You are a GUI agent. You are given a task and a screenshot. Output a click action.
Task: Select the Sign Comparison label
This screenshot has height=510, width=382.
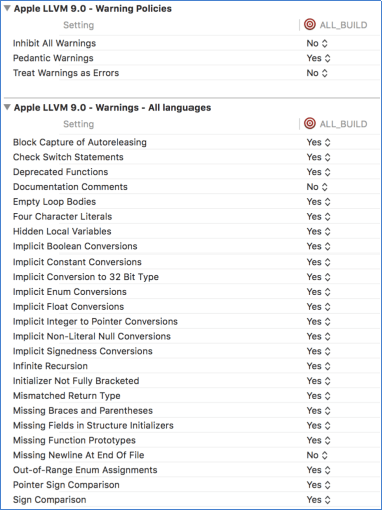pos(49,500)
